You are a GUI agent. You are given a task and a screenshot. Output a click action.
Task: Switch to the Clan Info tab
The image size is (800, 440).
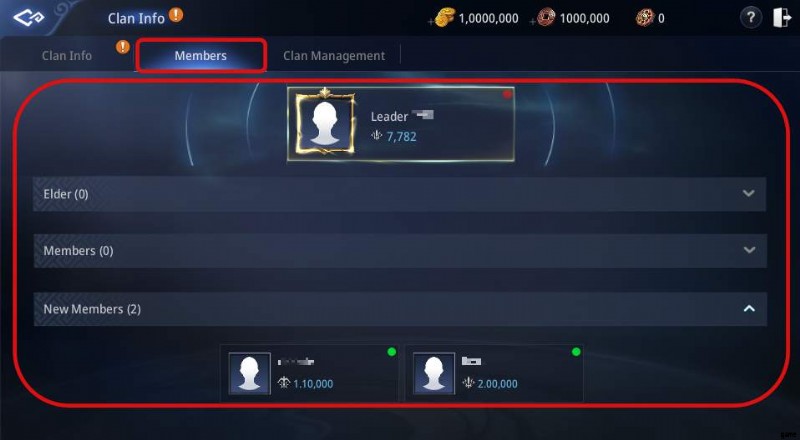point(67,56)
